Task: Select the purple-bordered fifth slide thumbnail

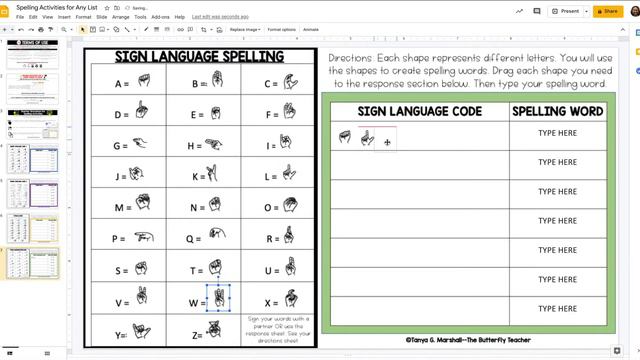Action: coord(33,194)
